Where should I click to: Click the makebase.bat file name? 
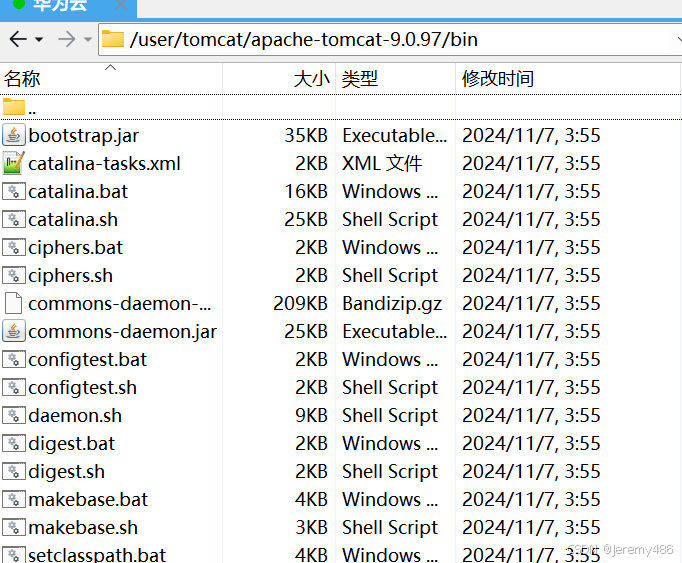[88, 499]
